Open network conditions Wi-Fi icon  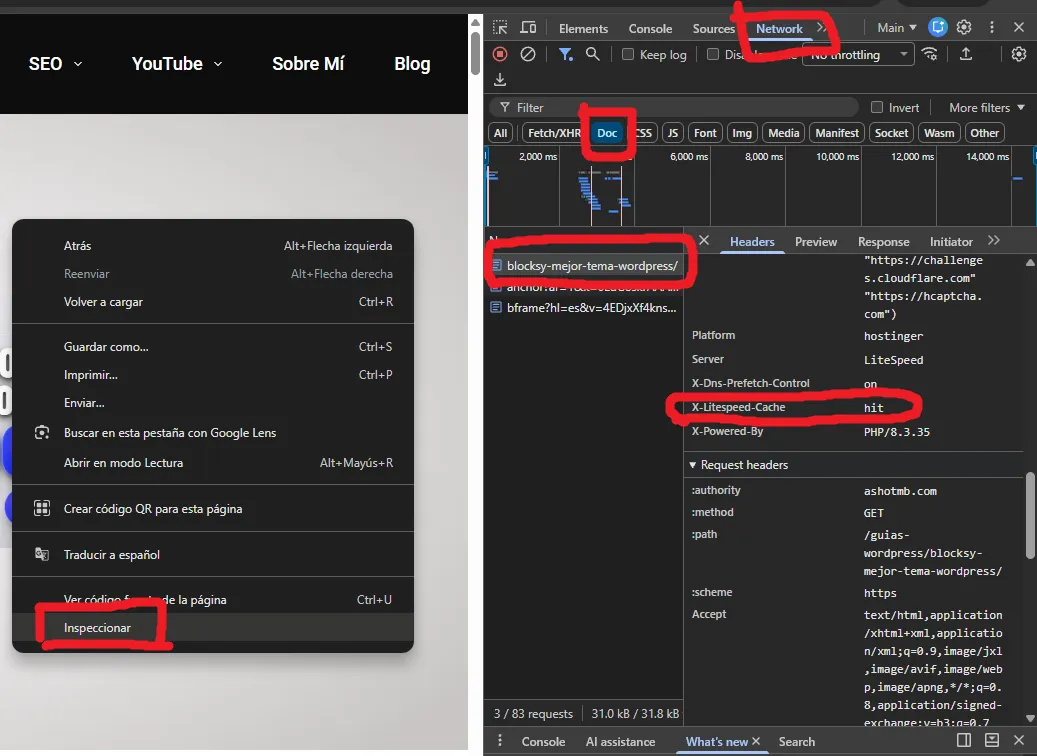[x=930, y=54]
